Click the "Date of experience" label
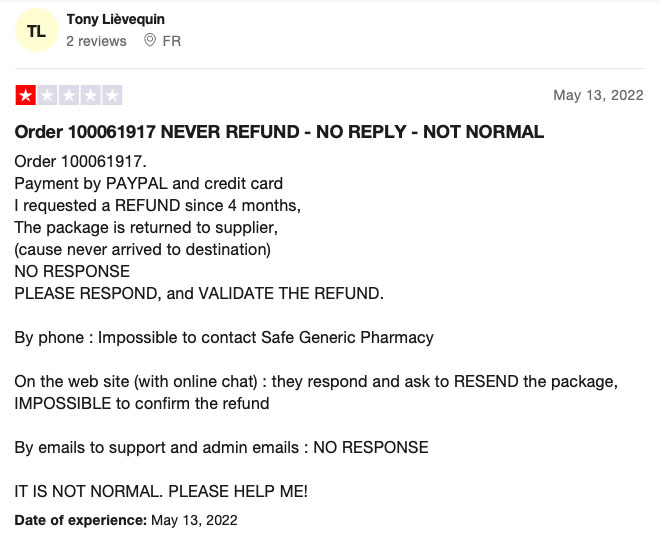 [81, 520]
